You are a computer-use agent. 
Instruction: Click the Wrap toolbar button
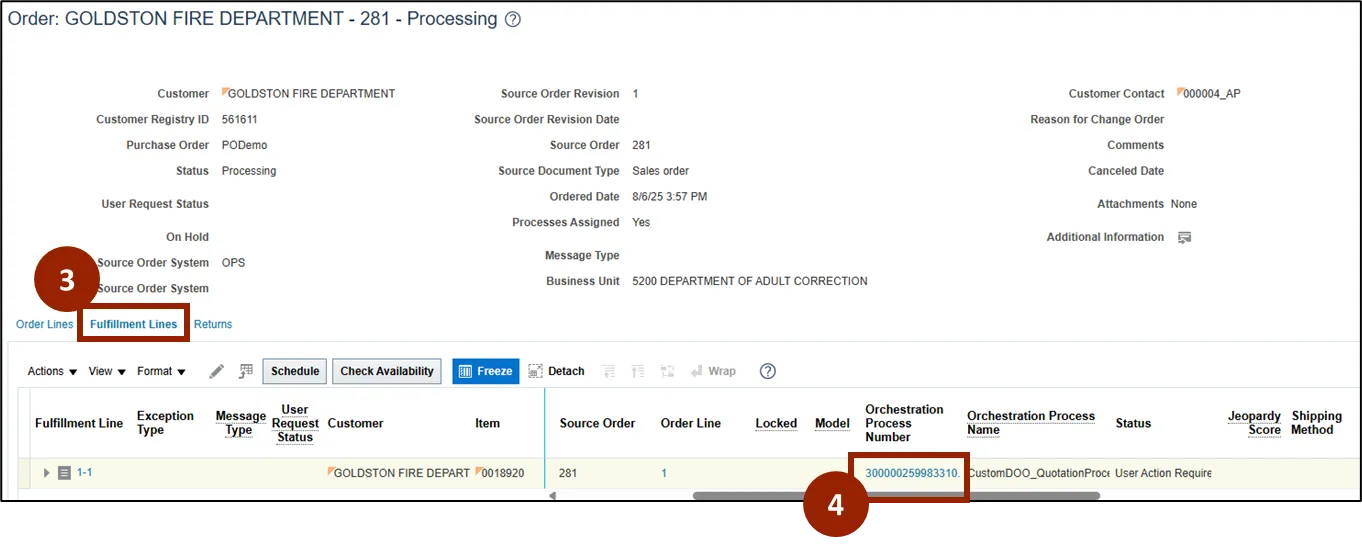pos(713,371)
